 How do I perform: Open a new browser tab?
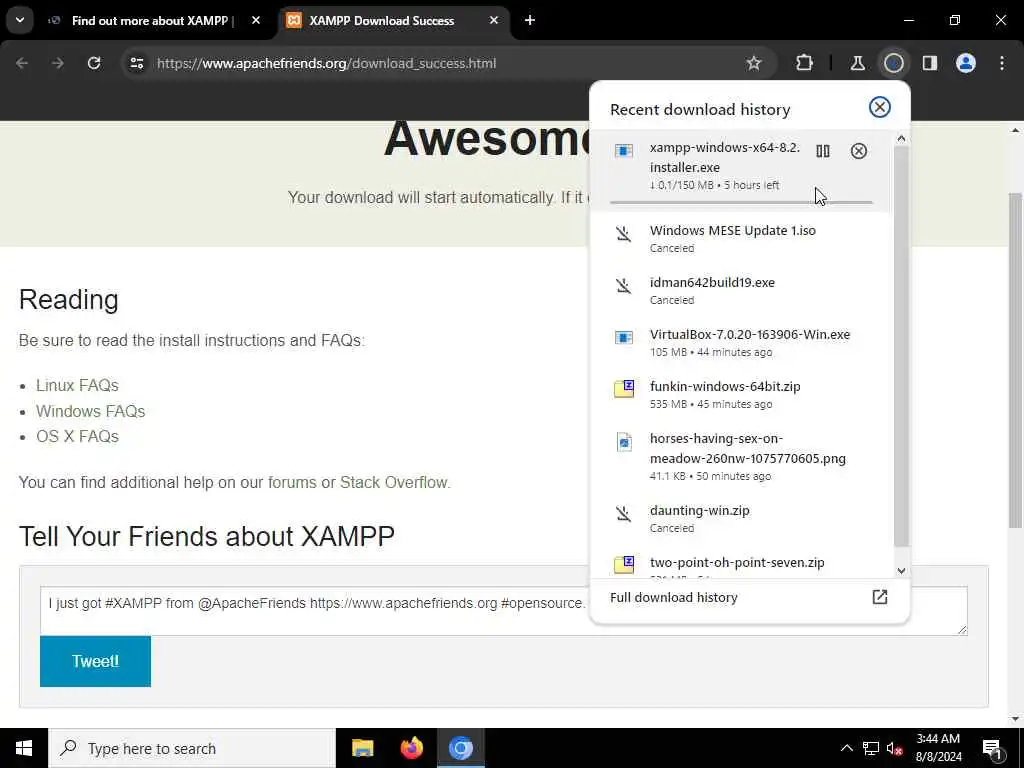click(x=530, y=20)
